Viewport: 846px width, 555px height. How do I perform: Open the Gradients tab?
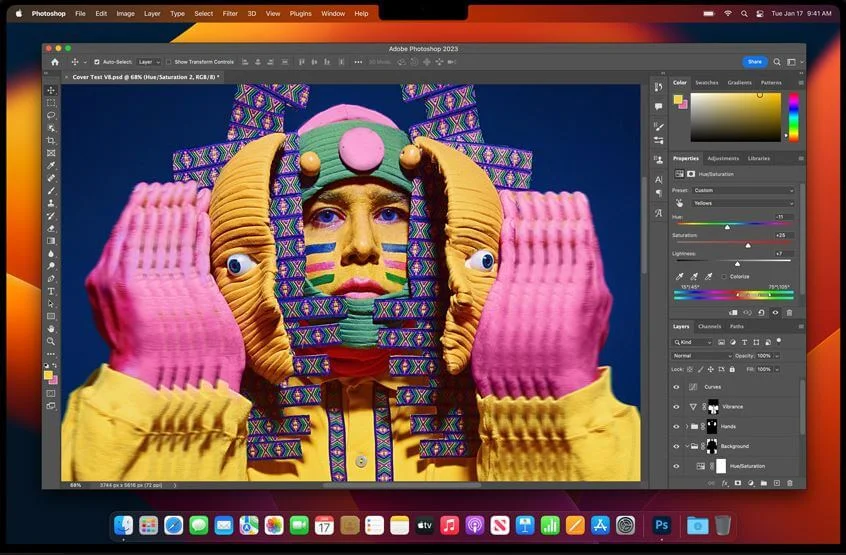coord(739,83)
